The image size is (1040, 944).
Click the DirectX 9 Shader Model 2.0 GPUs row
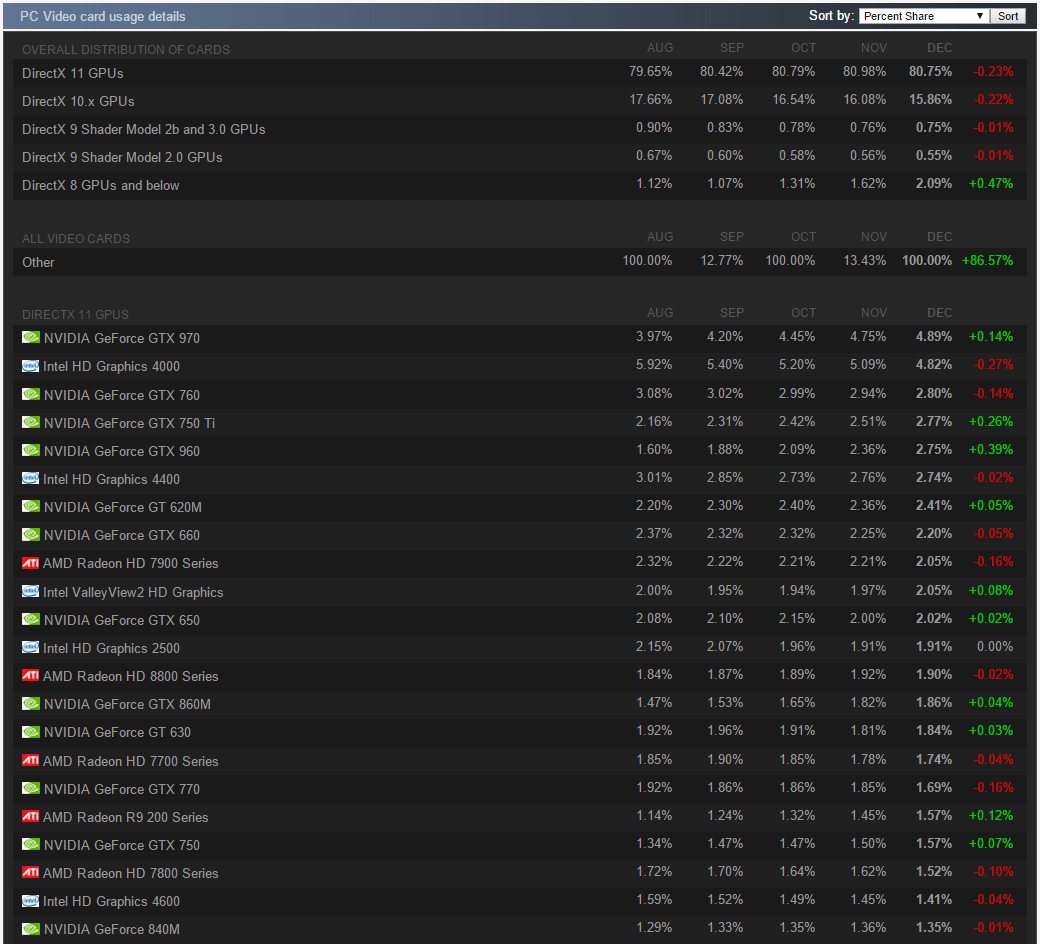point(122,157)
